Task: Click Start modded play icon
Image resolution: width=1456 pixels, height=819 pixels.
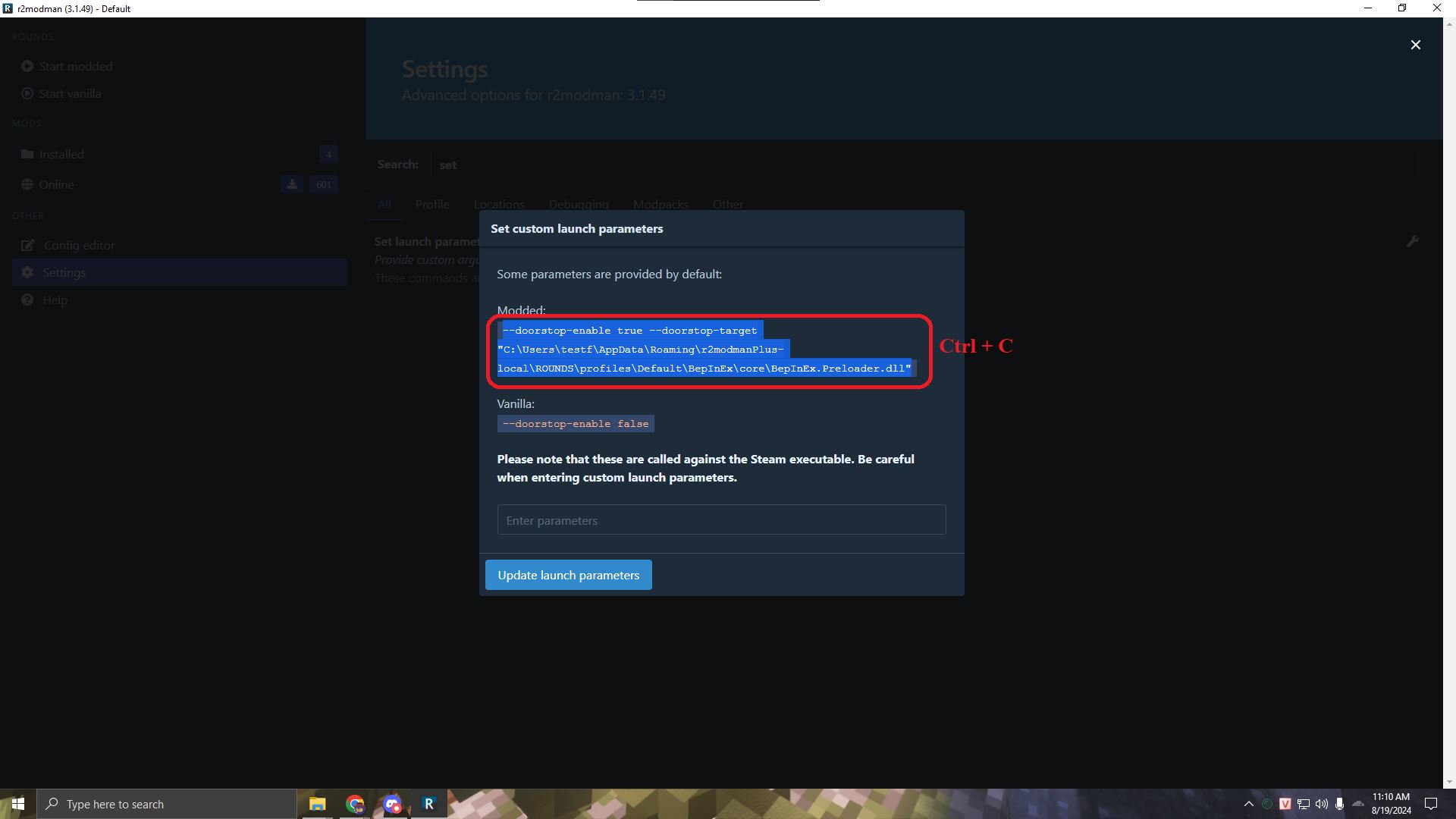Action: coord(27,66)
